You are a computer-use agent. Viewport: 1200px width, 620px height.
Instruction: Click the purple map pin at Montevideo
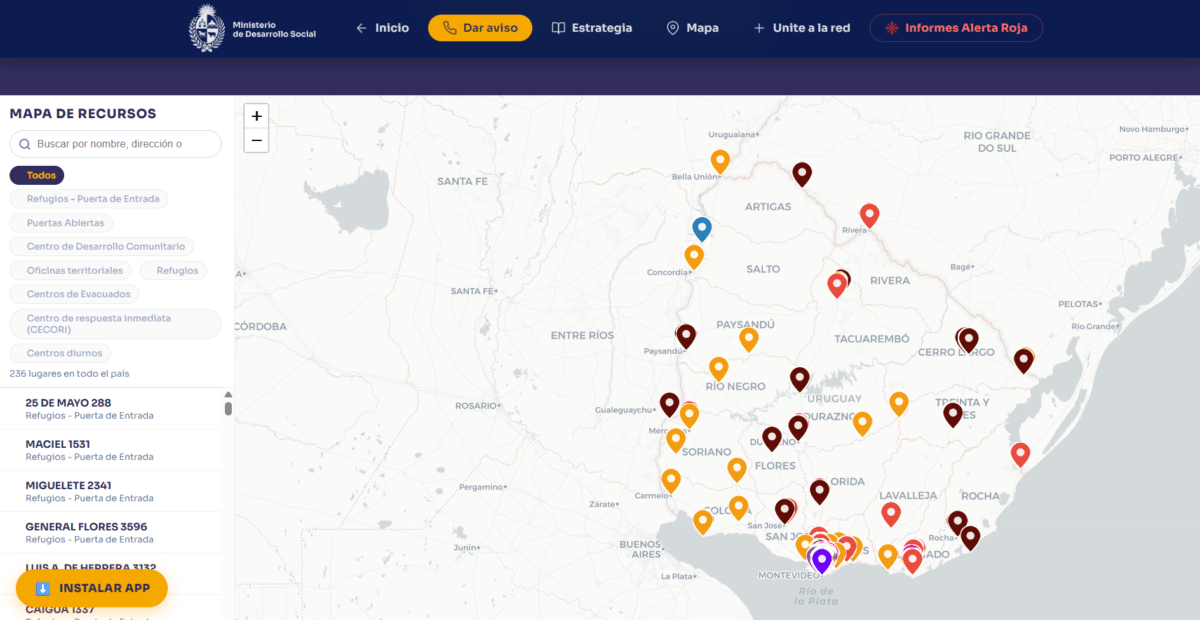822,560
